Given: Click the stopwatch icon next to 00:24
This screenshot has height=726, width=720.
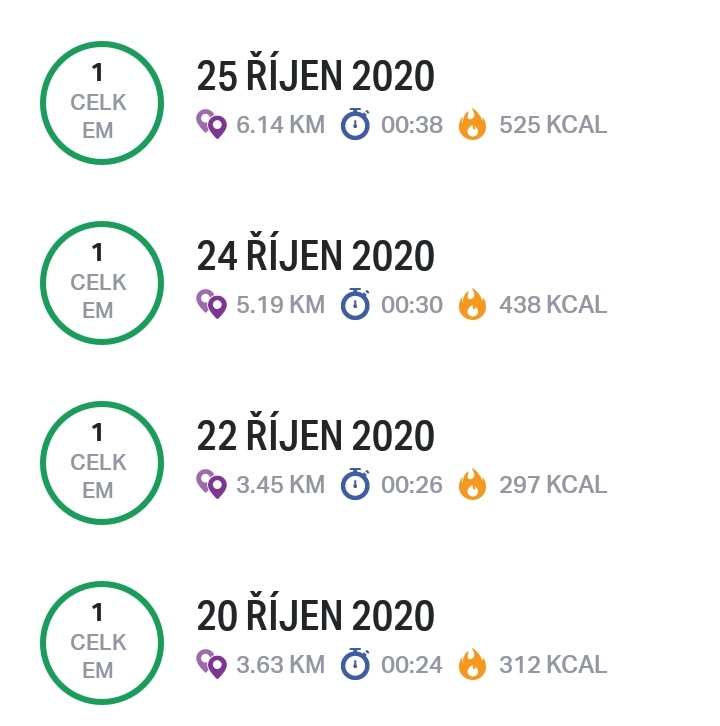Looking at the screenshot, I should [355, 664].
